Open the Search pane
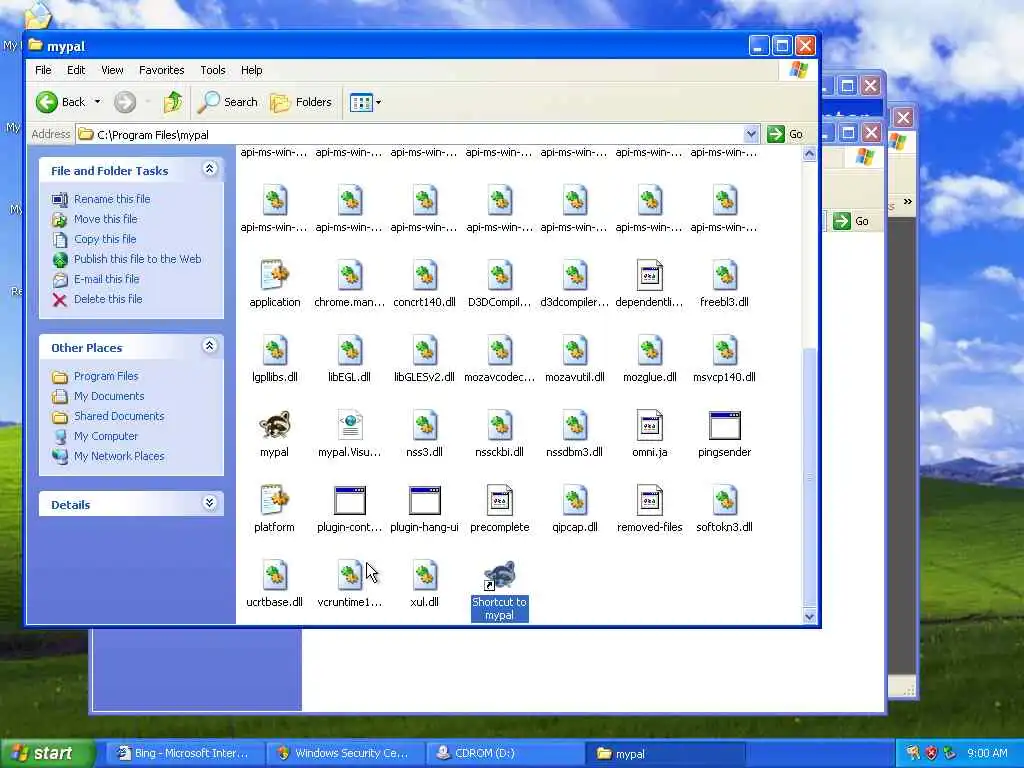Screen dimensions: 1024x768 [228, 102]
